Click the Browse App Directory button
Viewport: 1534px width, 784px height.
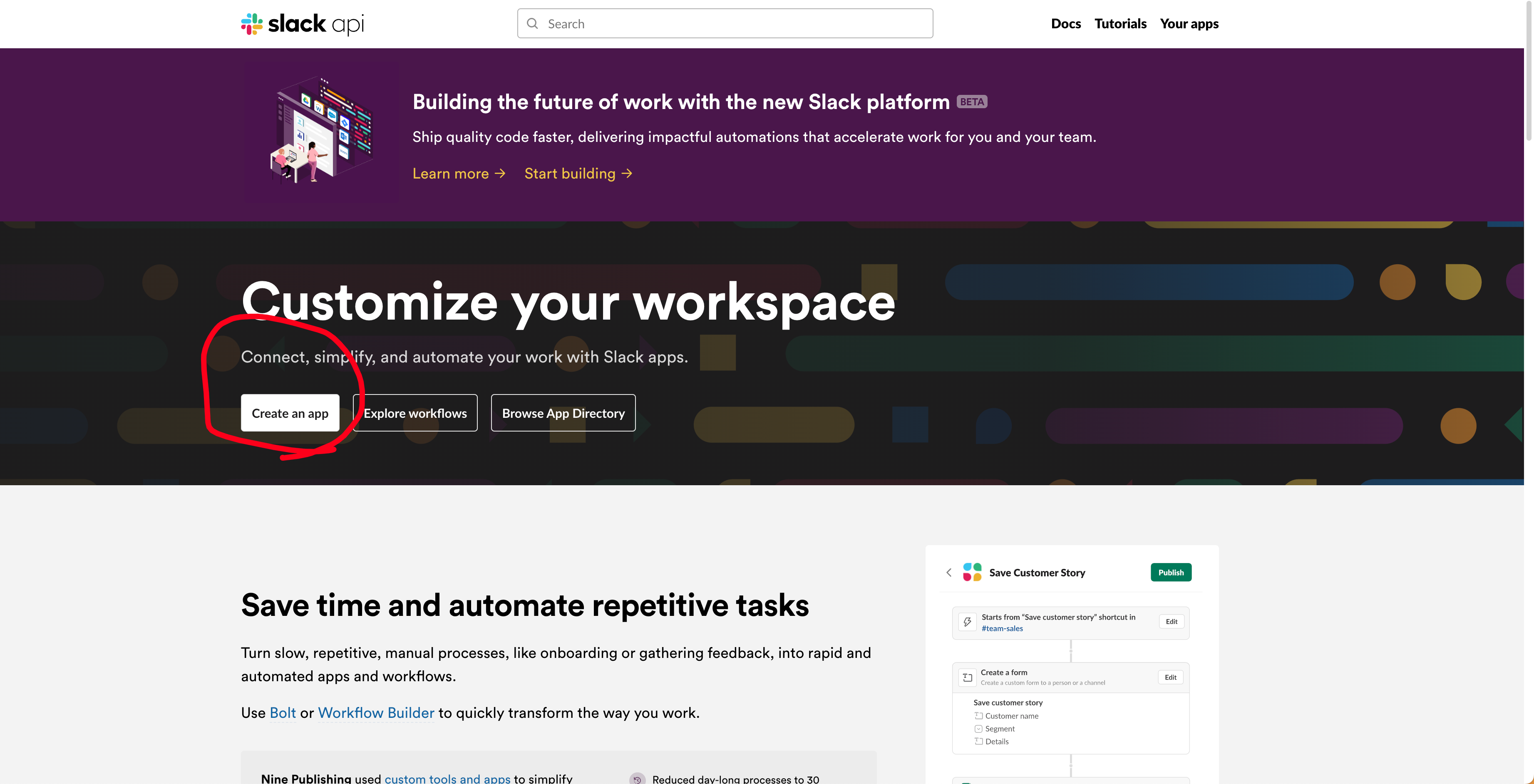point(563,412)
